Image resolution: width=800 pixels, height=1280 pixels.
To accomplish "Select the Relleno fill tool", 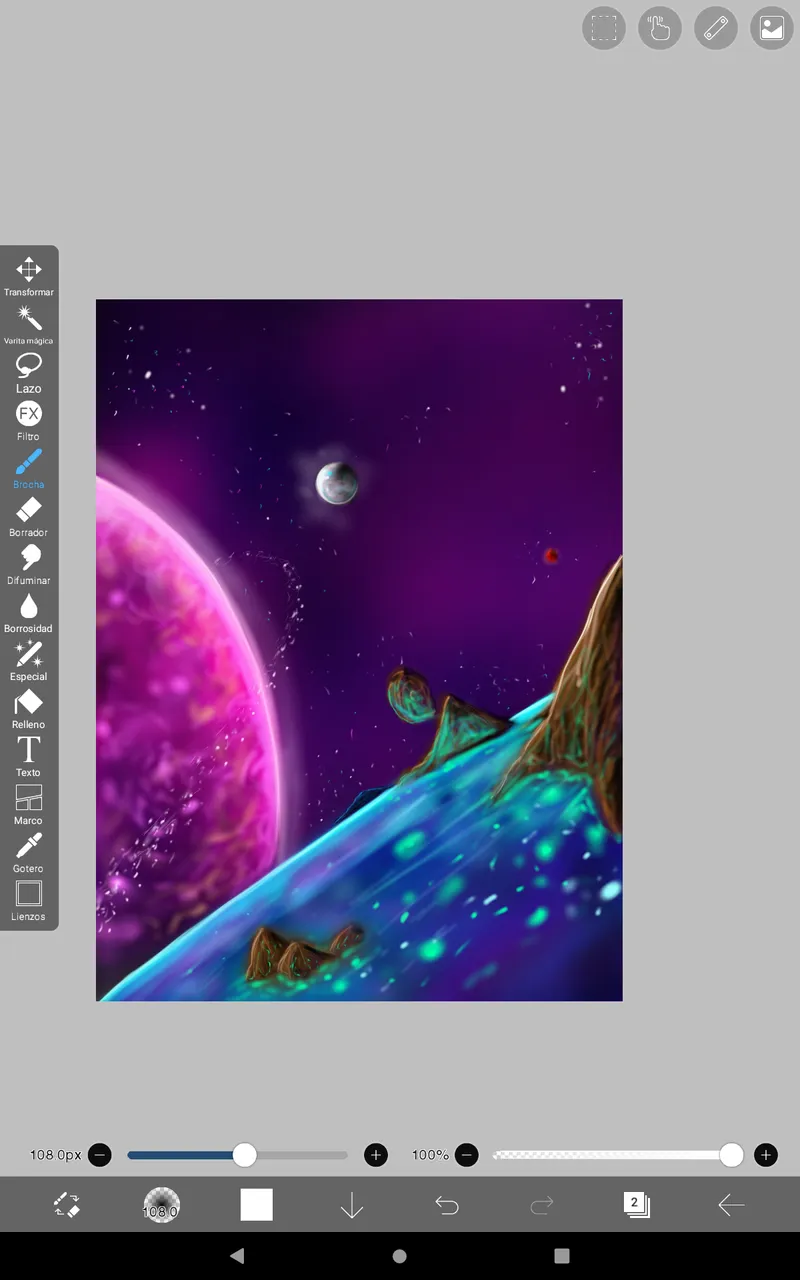I will pyautogui.click(x=29, y=709).
